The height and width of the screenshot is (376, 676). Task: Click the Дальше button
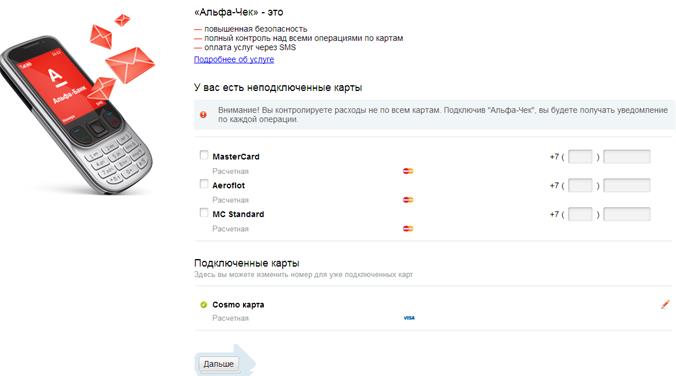tap(219, 364)
